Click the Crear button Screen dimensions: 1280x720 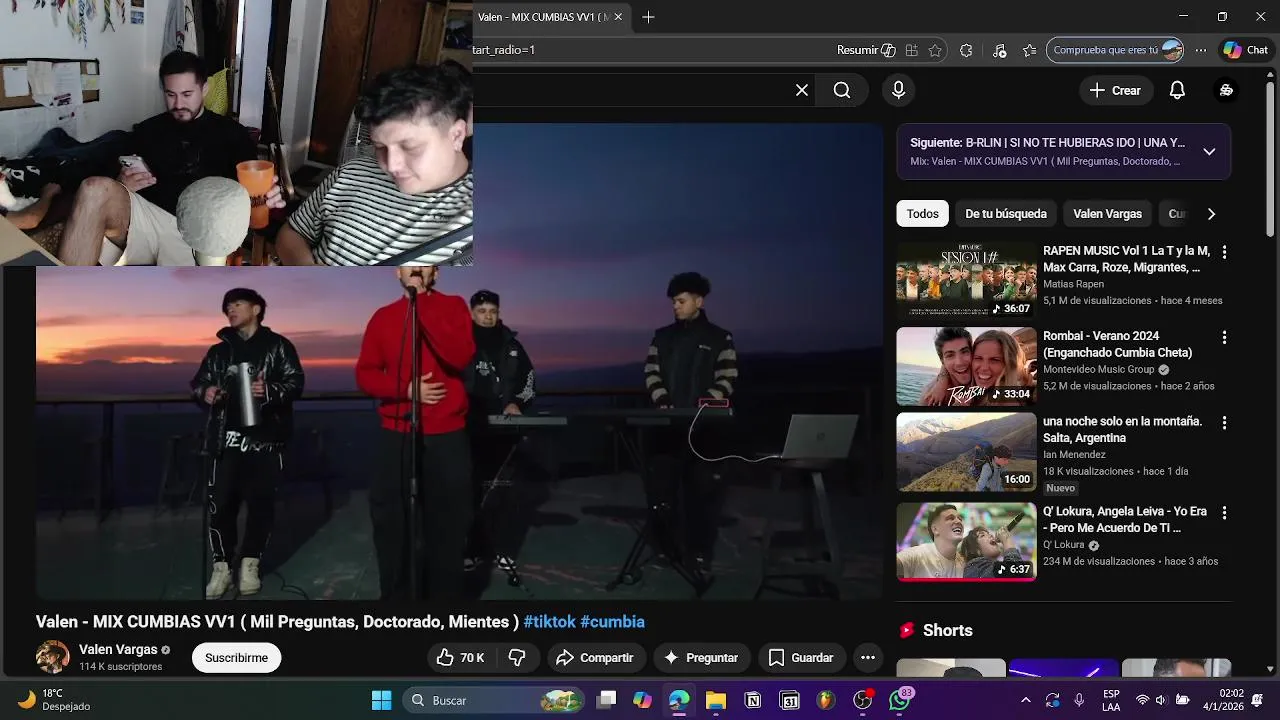pyautogui.click(x=1115, y=90)
